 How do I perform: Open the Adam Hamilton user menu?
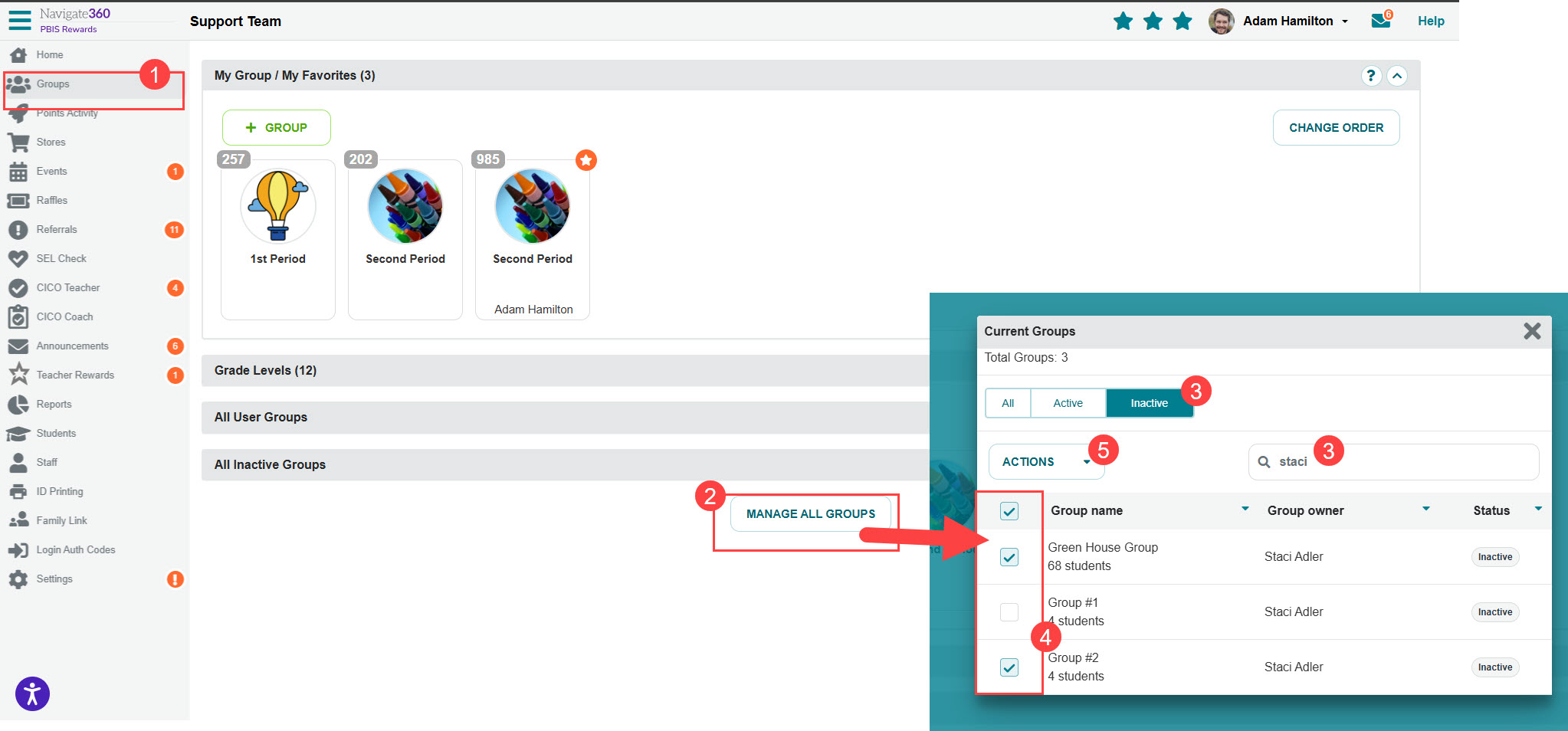click(x=1294, y=21)
